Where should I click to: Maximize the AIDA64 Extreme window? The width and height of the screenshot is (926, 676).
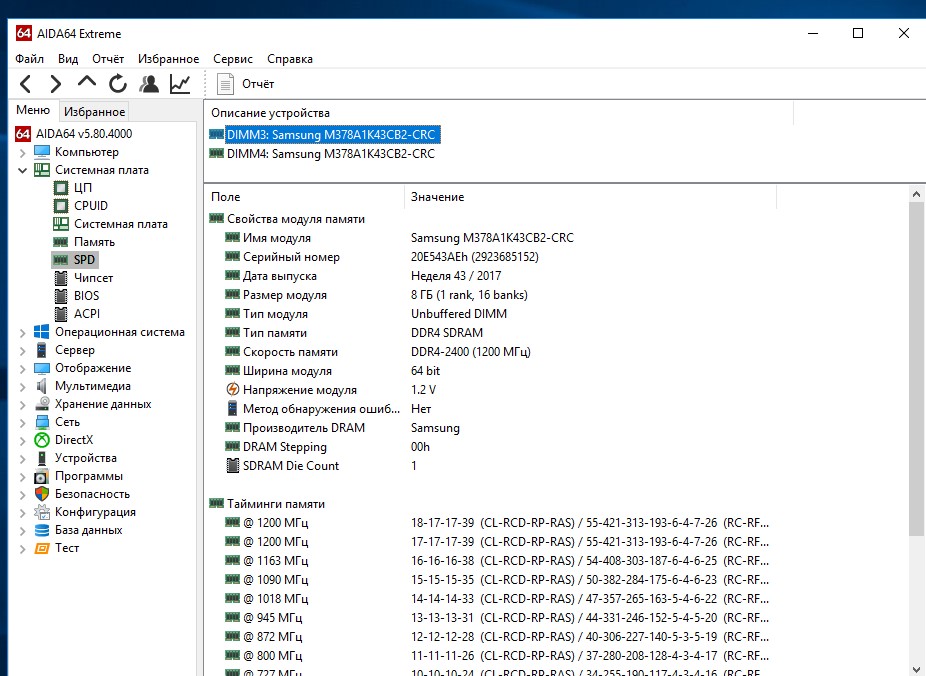858,34
